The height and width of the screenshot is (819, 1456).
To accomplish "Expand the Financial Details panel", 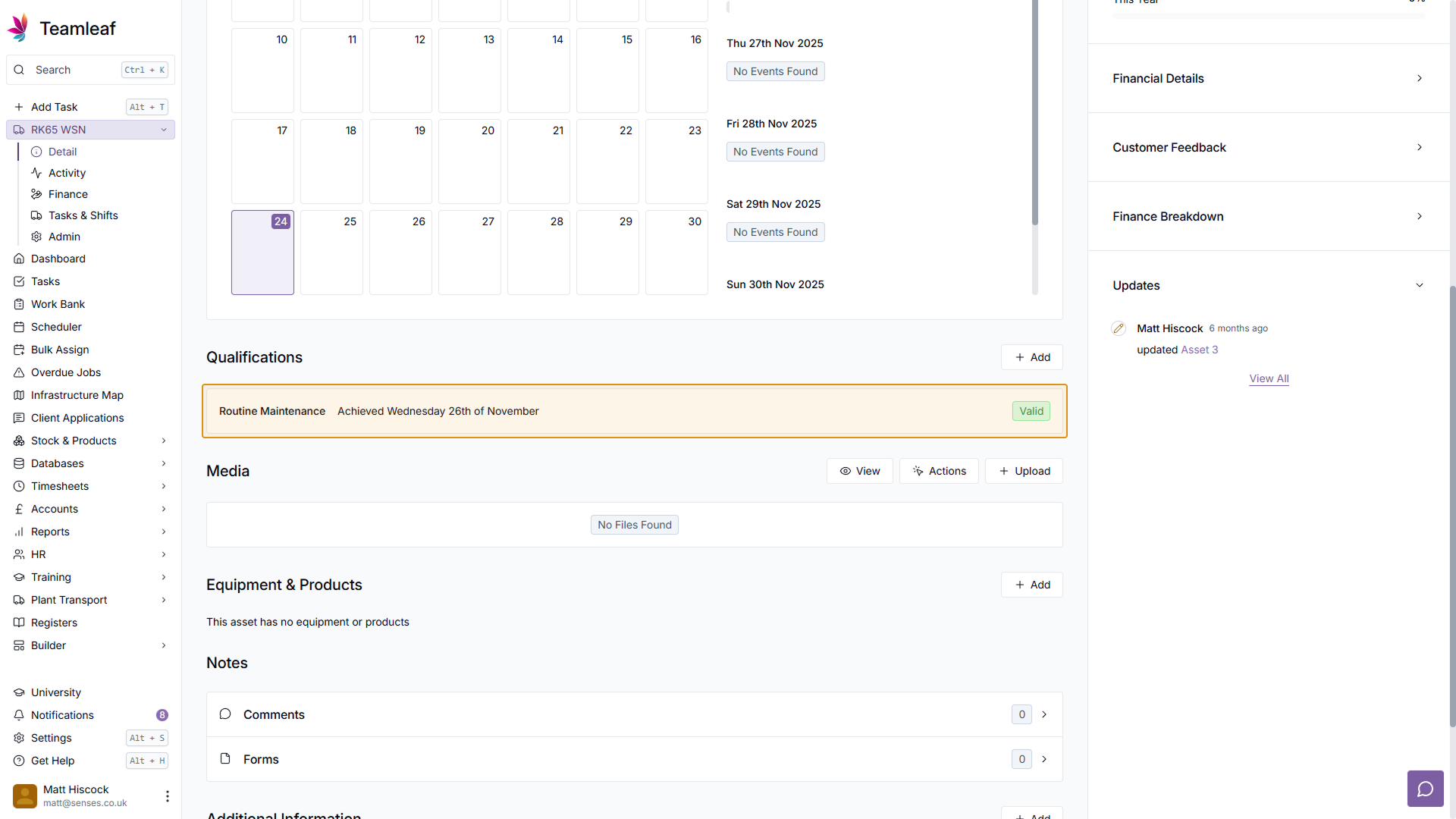I will 1268,78.
